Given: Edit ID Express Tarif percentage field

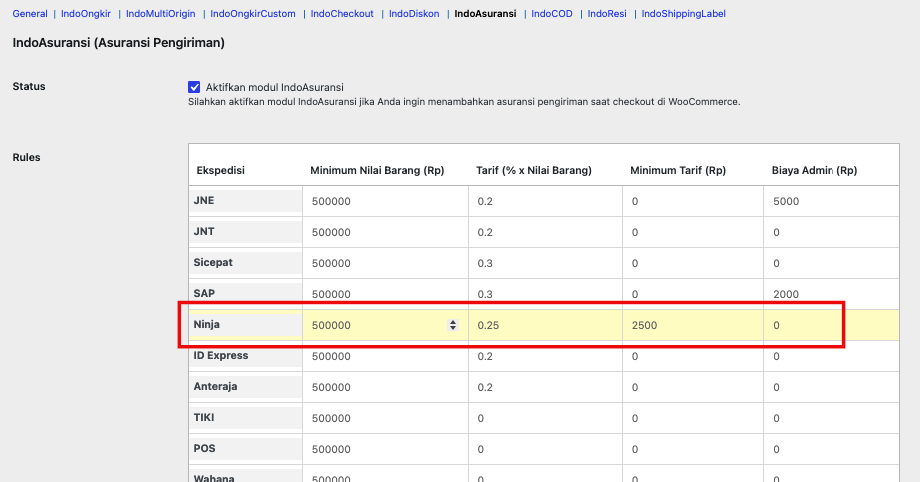Looking at the screenshot, I should [x=546, y=356].
